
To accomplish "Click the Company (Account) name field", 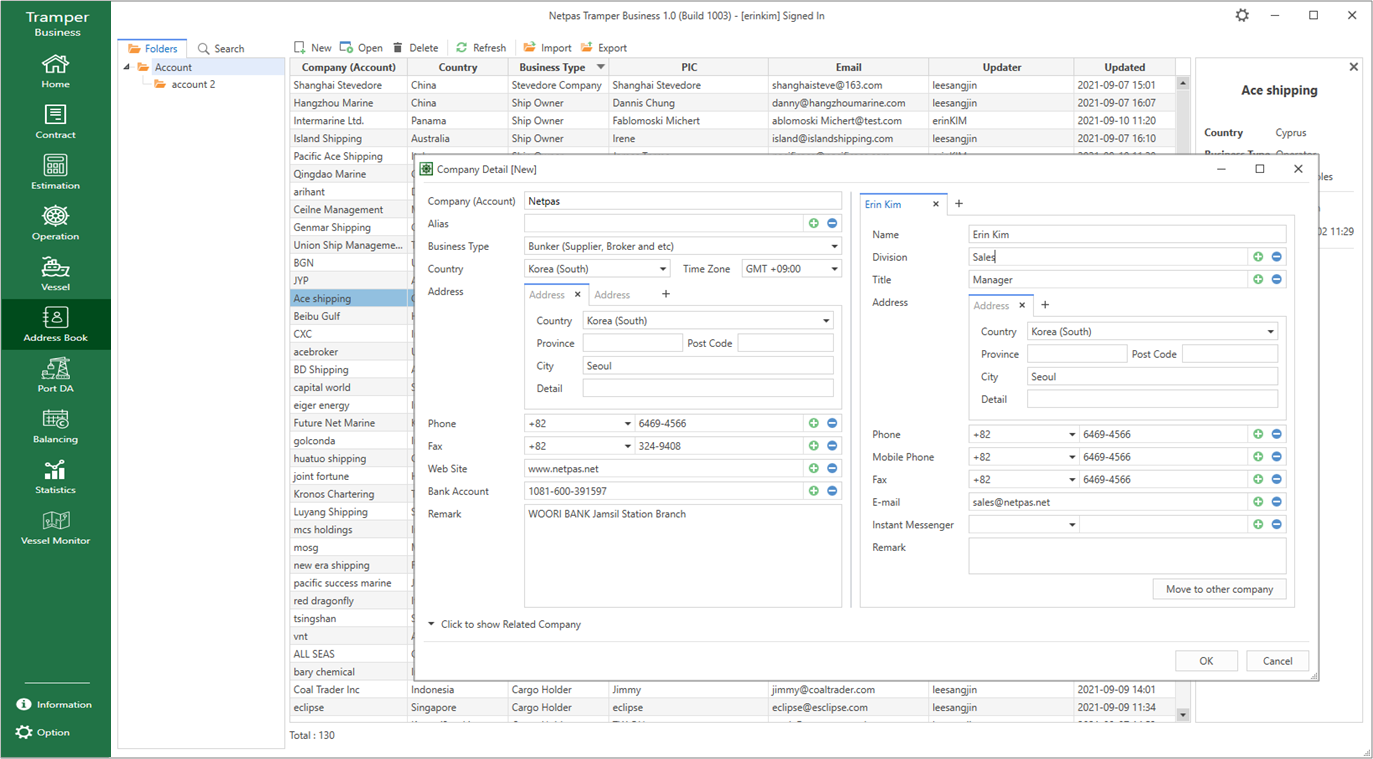I will 683,201.
